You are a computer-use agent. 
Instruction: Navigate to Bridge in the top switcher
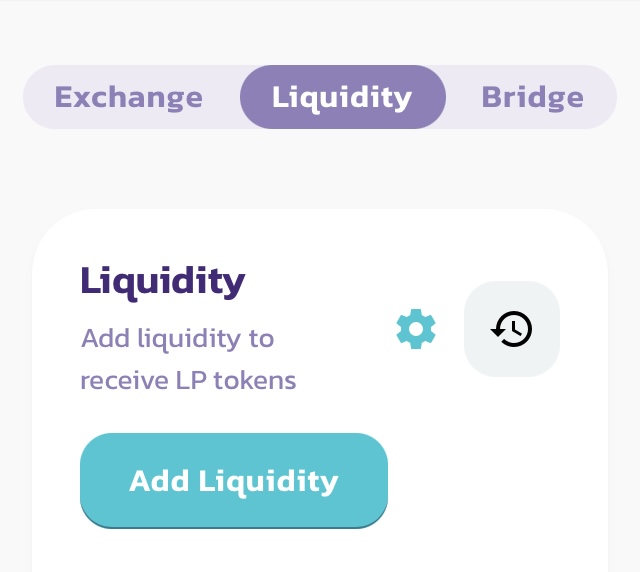(532, 97)
